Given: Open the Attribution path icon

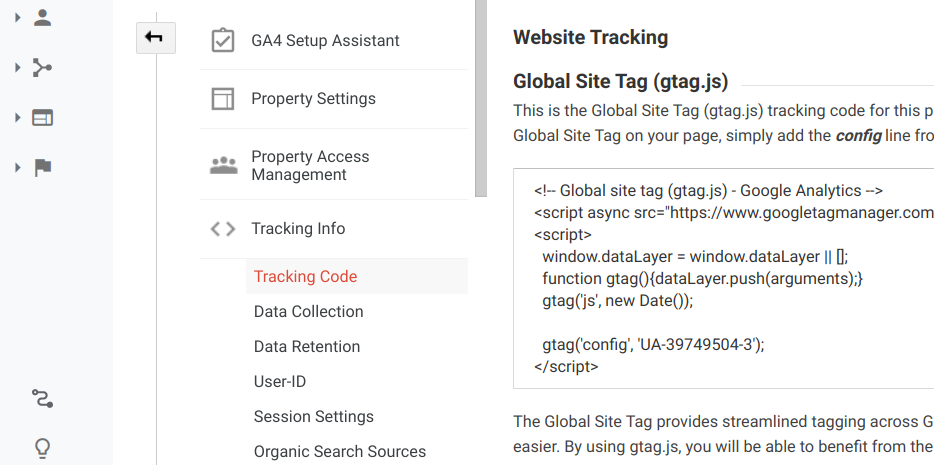Looking at the screenshot, I should [42, 398].
